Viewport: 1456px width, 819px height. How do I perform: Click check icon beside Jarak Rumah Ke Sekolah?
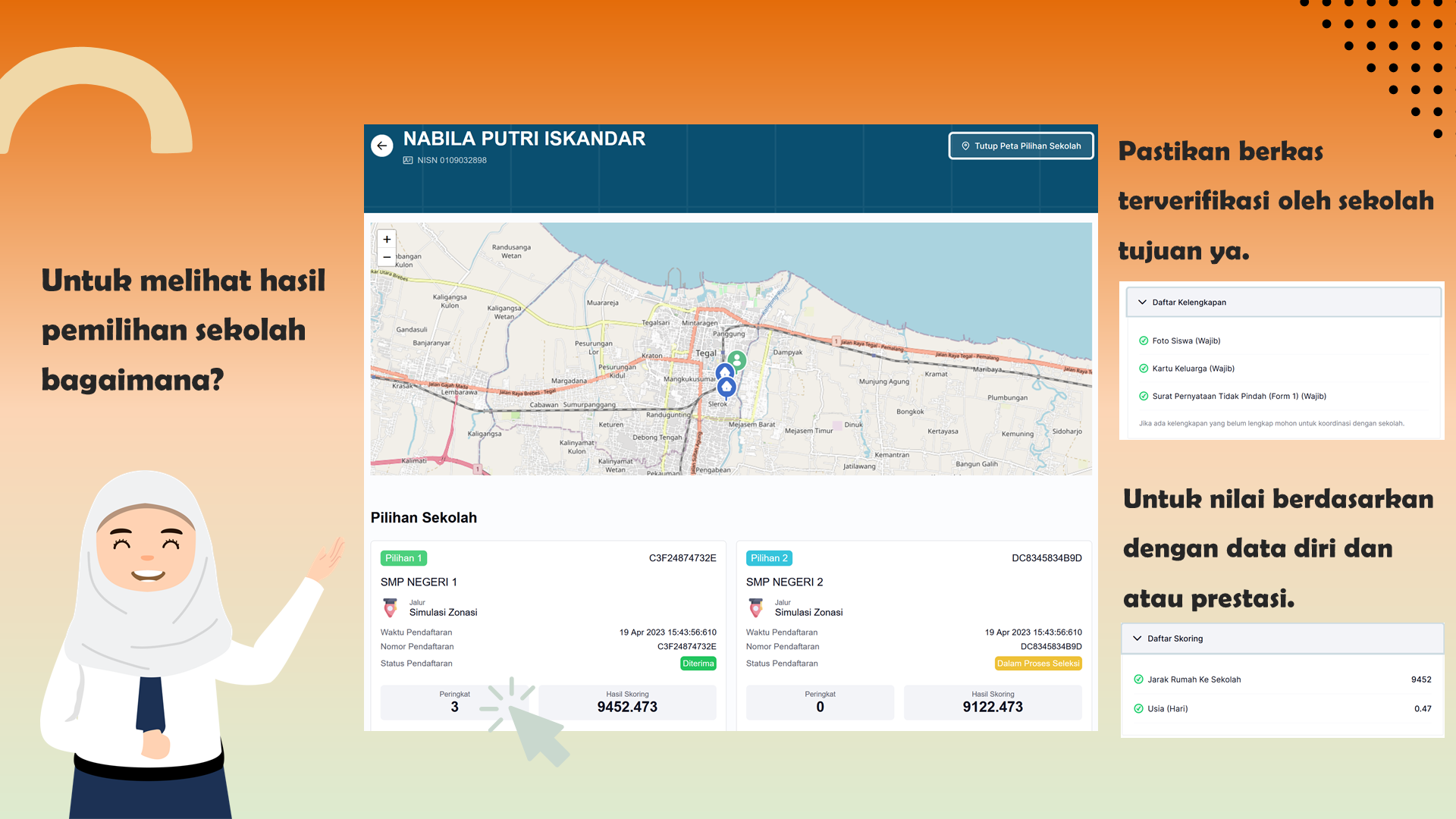1138,679
